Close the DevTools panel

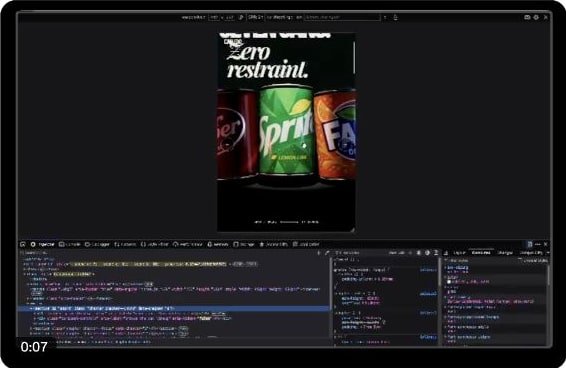tap(546, 244)
